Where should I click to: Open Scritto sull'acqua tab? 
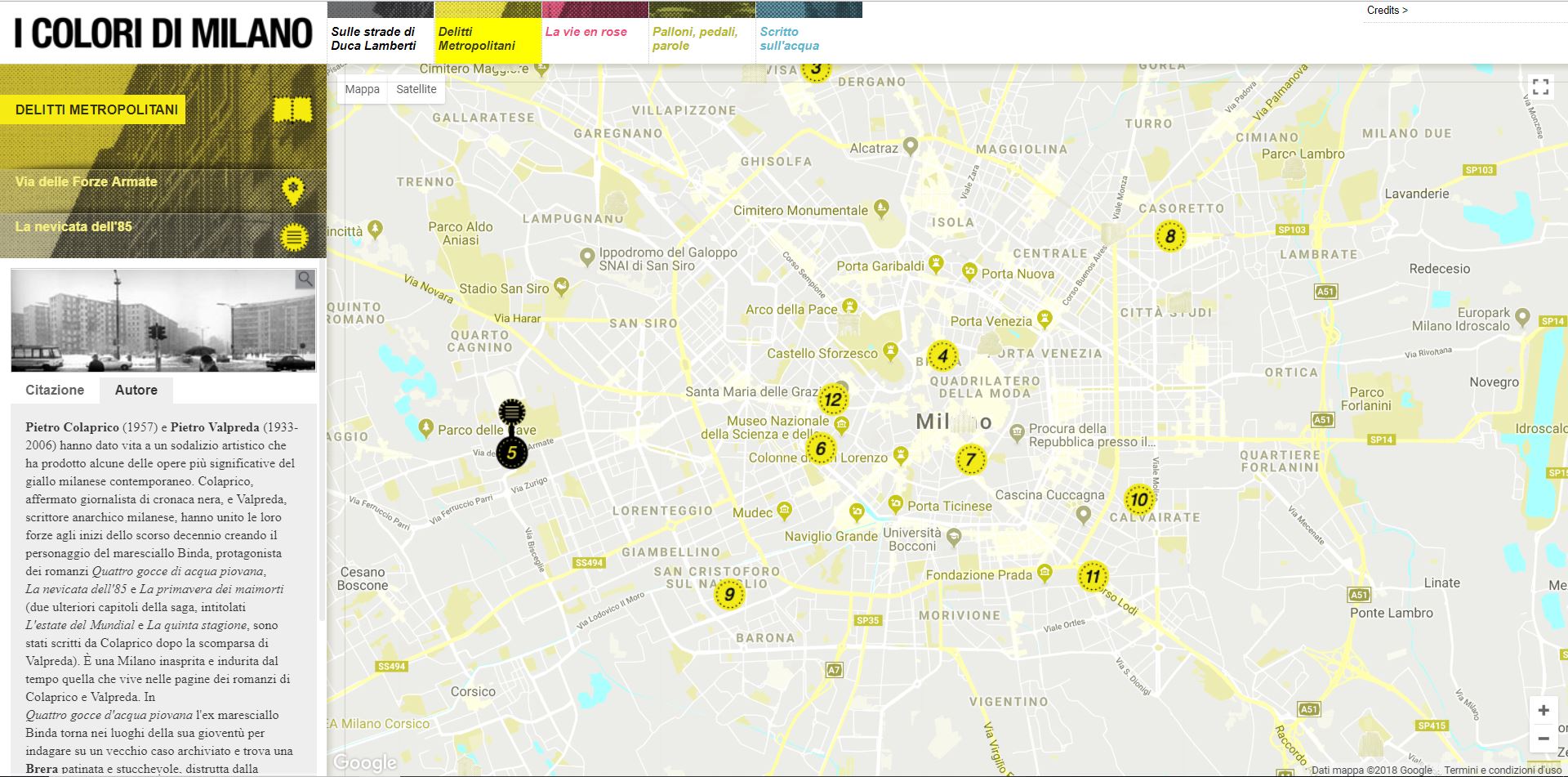[808, 32]
